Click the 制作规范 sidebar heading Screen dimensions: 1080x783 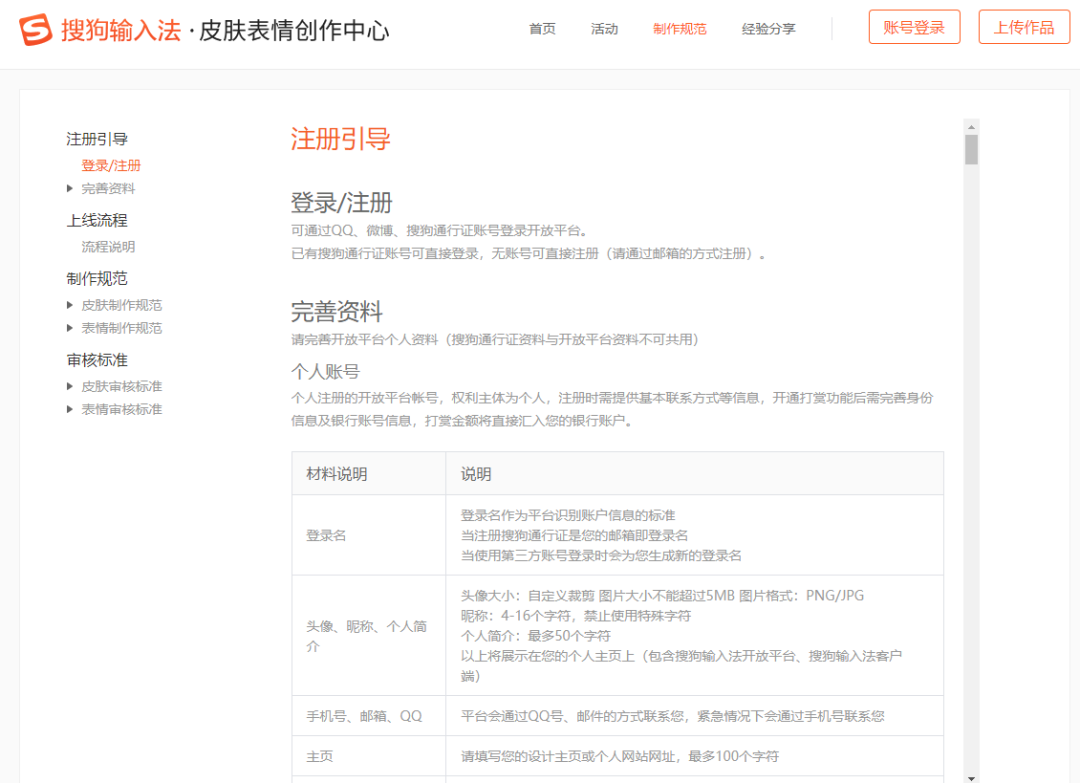pyautogui.click(x=97, y=278)
